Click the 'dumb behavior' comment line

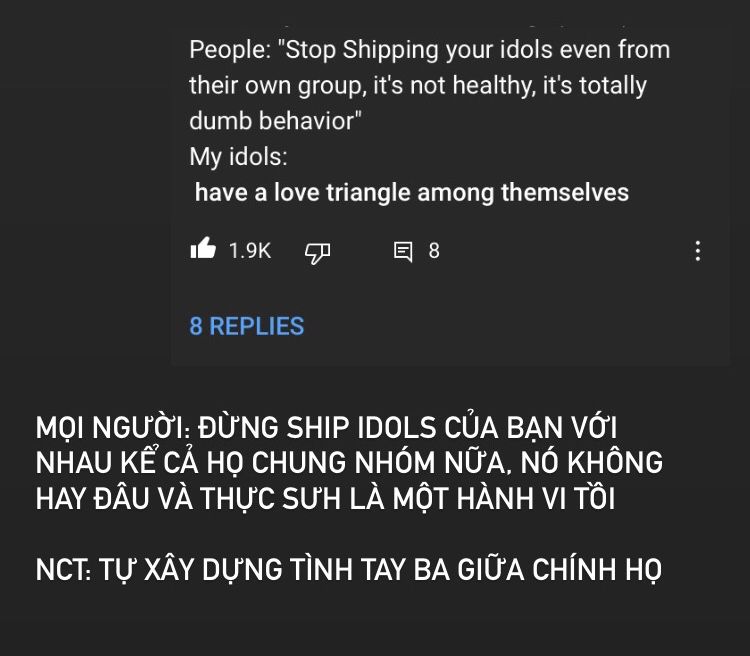[x=276, y=121]
